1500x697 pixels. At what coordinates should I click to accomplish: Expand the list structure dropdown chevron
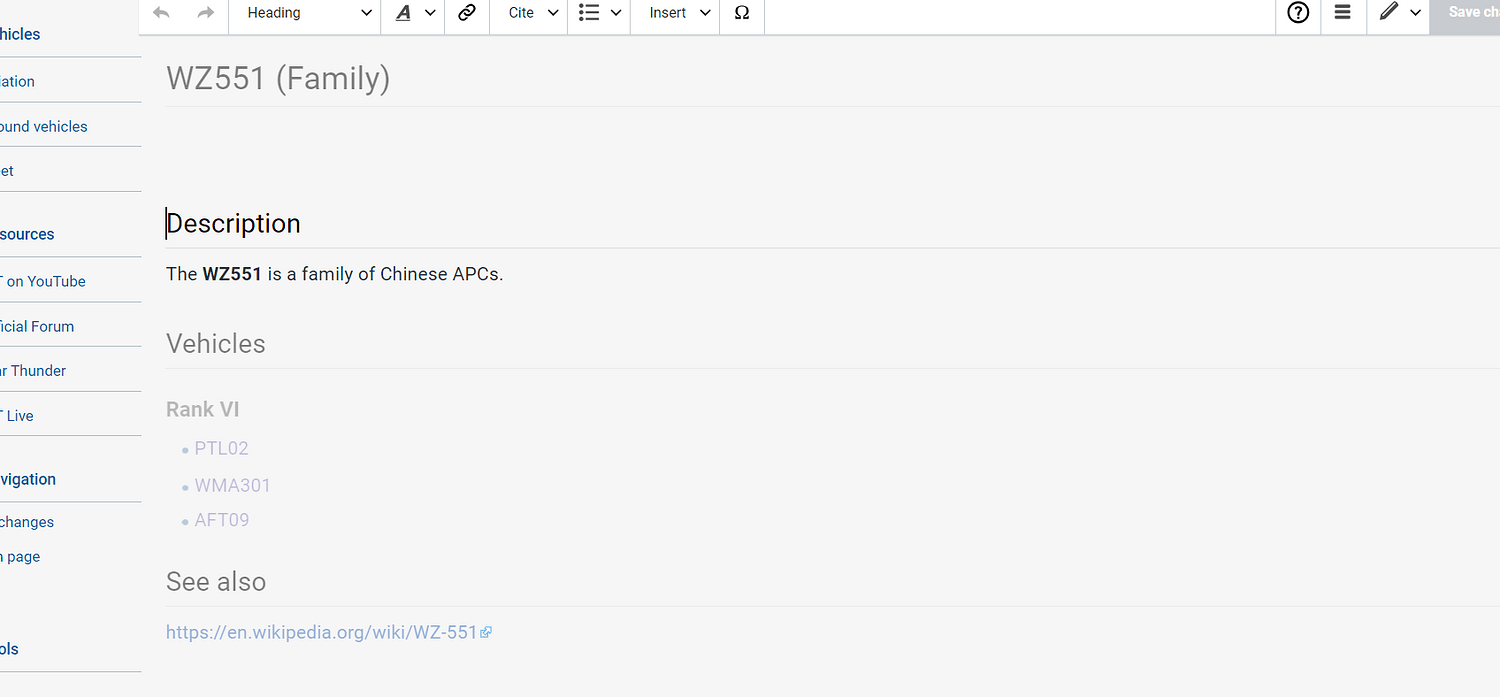point(616,12)
